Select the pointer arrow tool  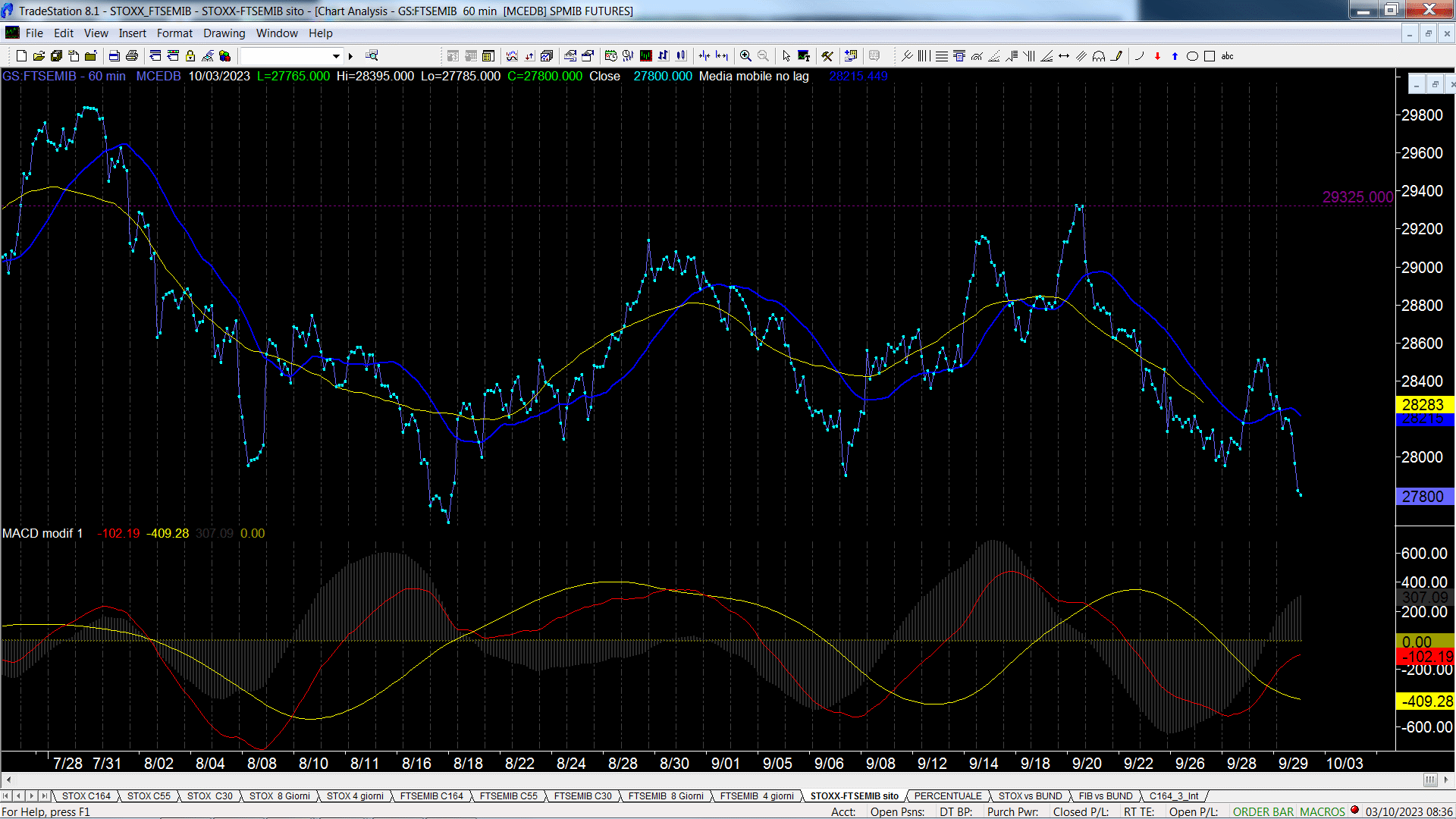point(786,56)
